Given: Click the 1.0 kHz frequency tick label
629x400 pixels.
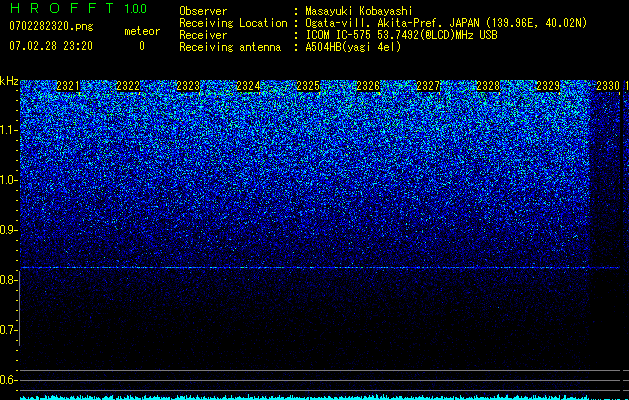Looking at the screenshot, I should tap(8, 180).
